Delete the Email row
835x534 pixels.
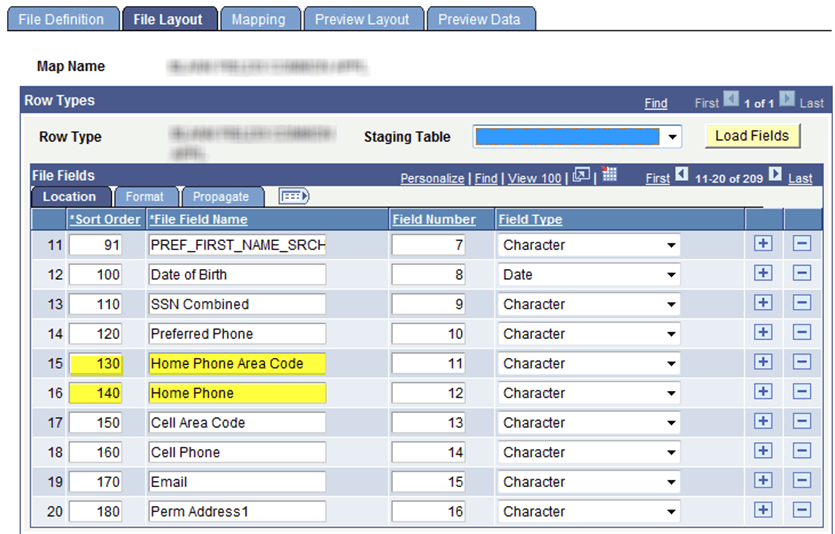coord(801,481)
